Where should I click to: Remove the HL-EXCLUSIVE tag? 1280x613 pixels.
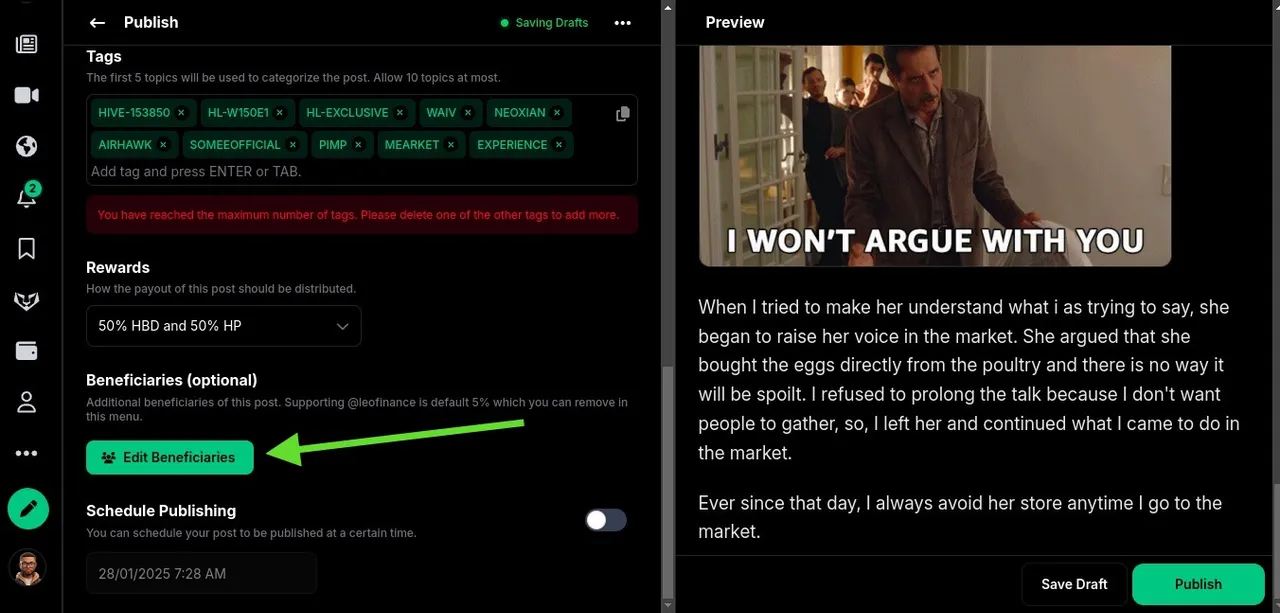[400, 113]
